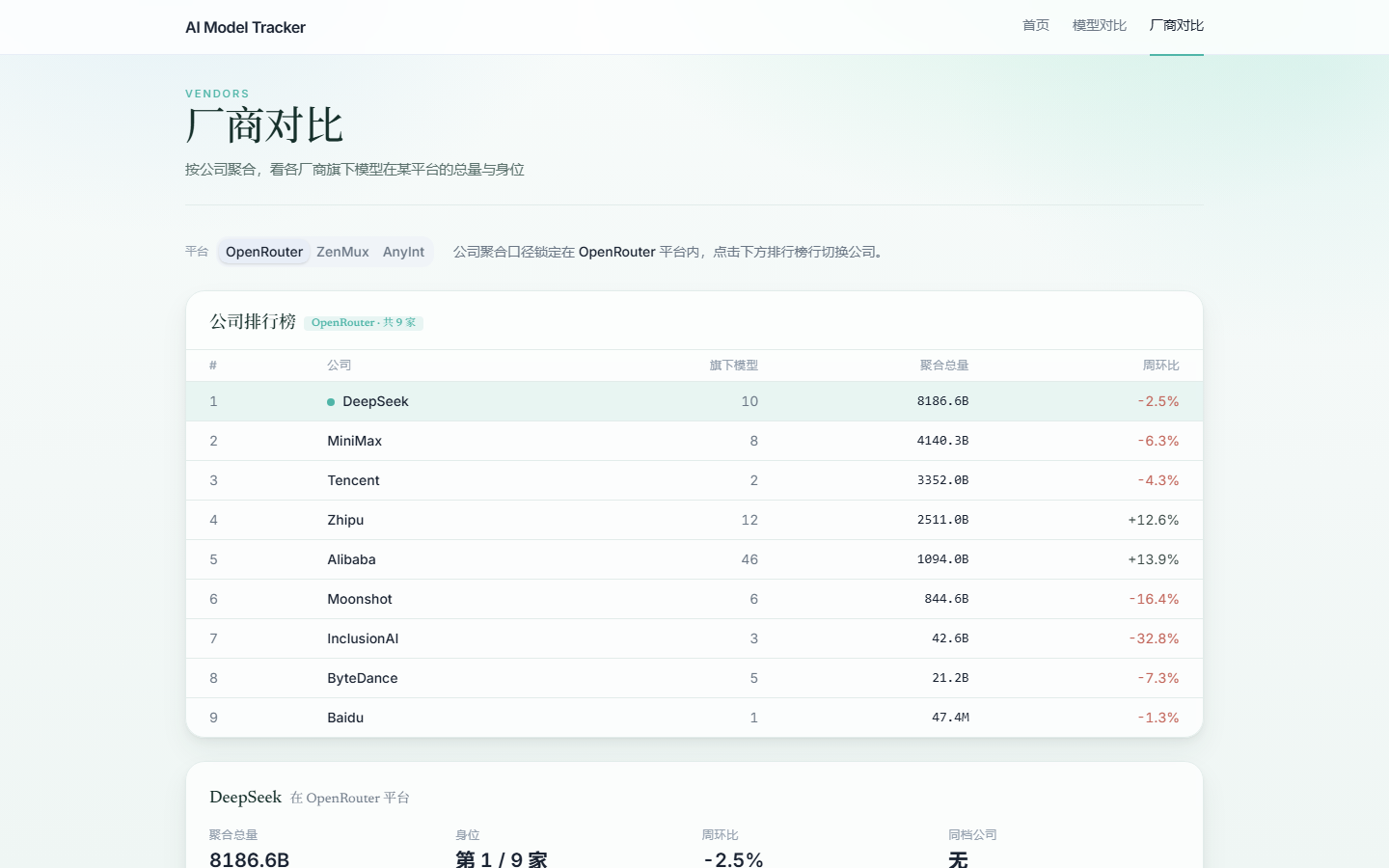Click DeepSeek's 8186.6B total in the table

coord(942,401)
